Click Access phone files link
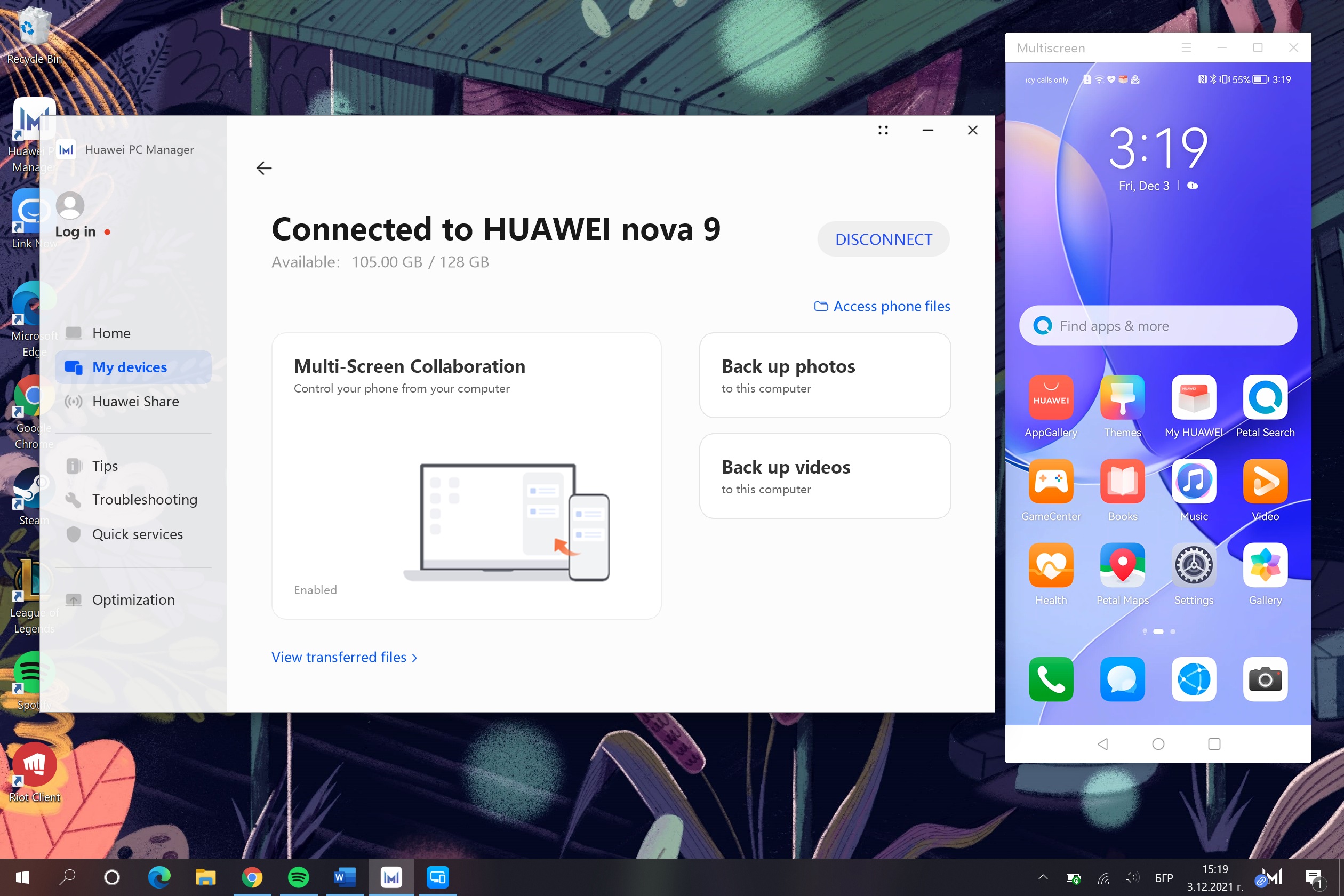The height and width of the screenshot is (896, 1344). tap(882, 306)
